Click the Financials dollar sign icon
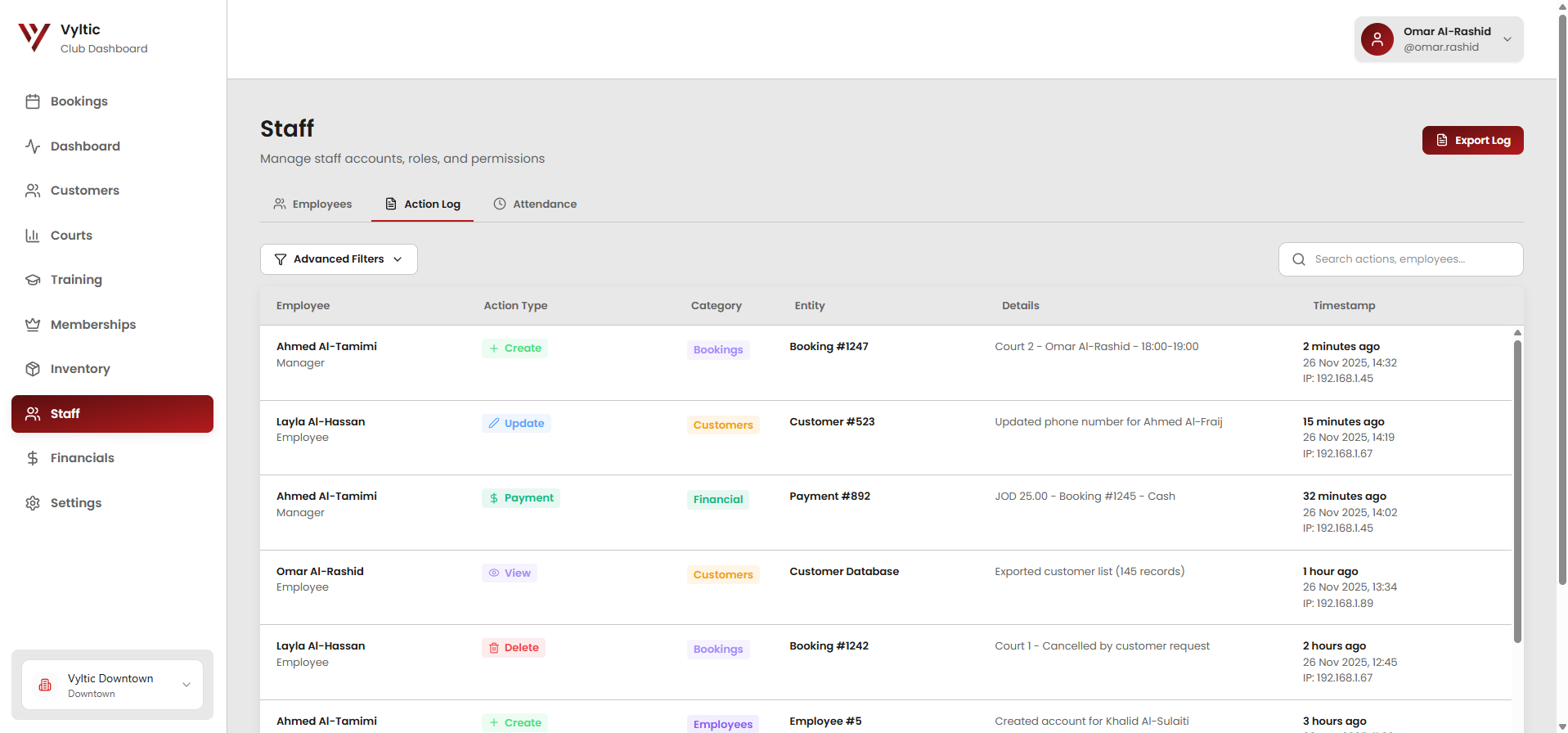1568x733 pixels. pyautogui.click(x=33, y=458)
